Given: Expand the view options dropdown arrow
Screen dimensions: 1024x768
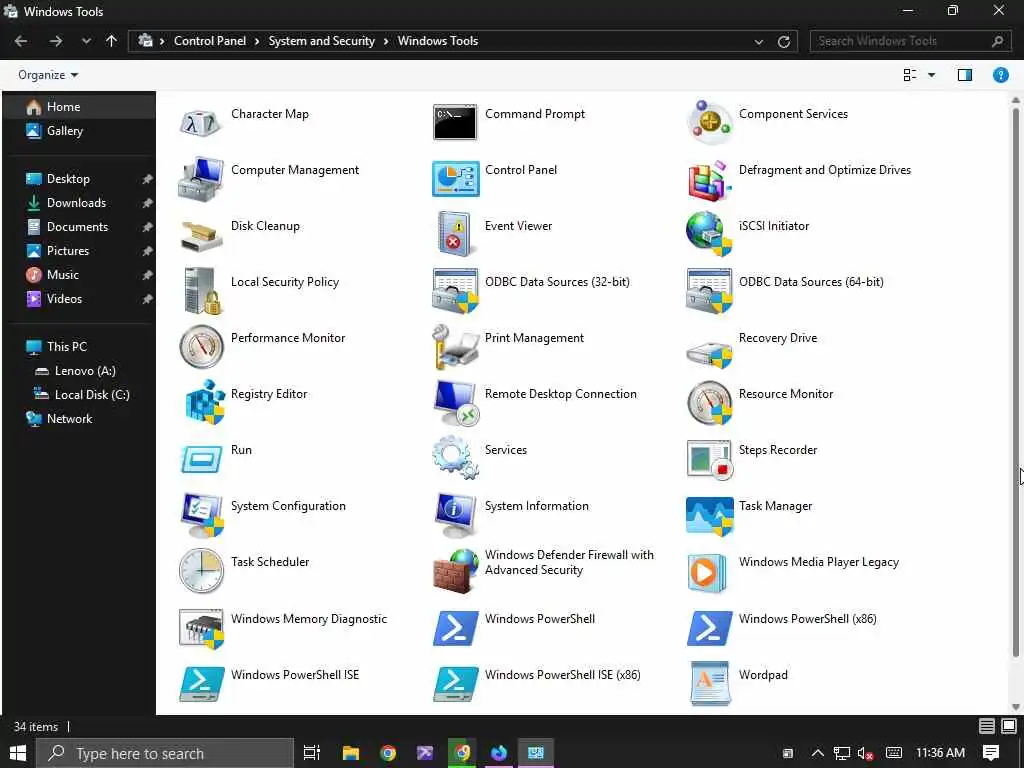Looking at the screenshot, I should [x=931, y=75].
